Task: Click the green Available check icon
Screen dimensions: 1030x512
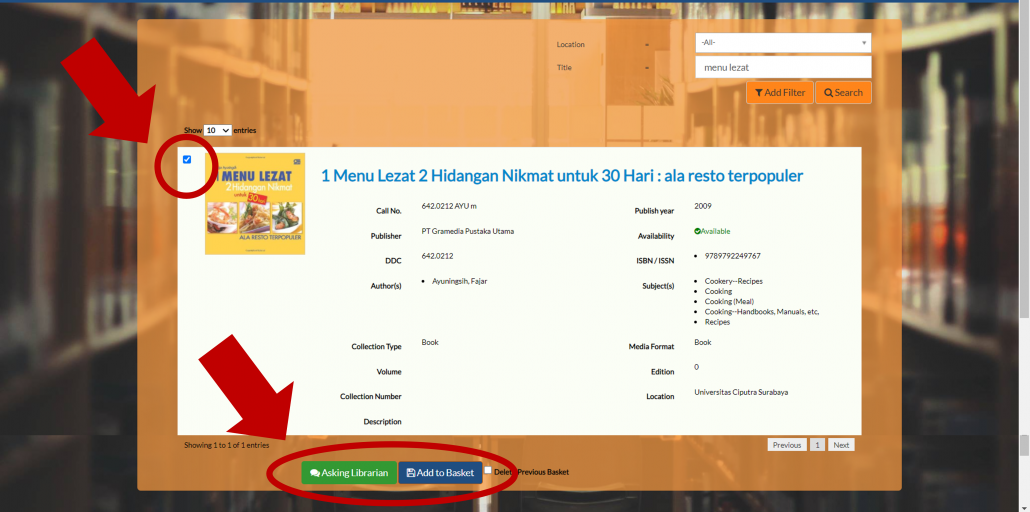Action: (x=697, y=231)
